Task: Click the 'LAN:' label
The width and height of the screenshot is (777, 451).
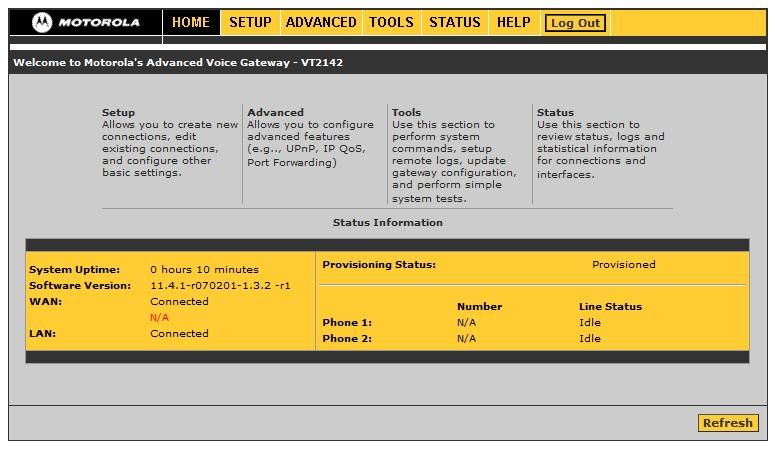Action: (43, 334)
